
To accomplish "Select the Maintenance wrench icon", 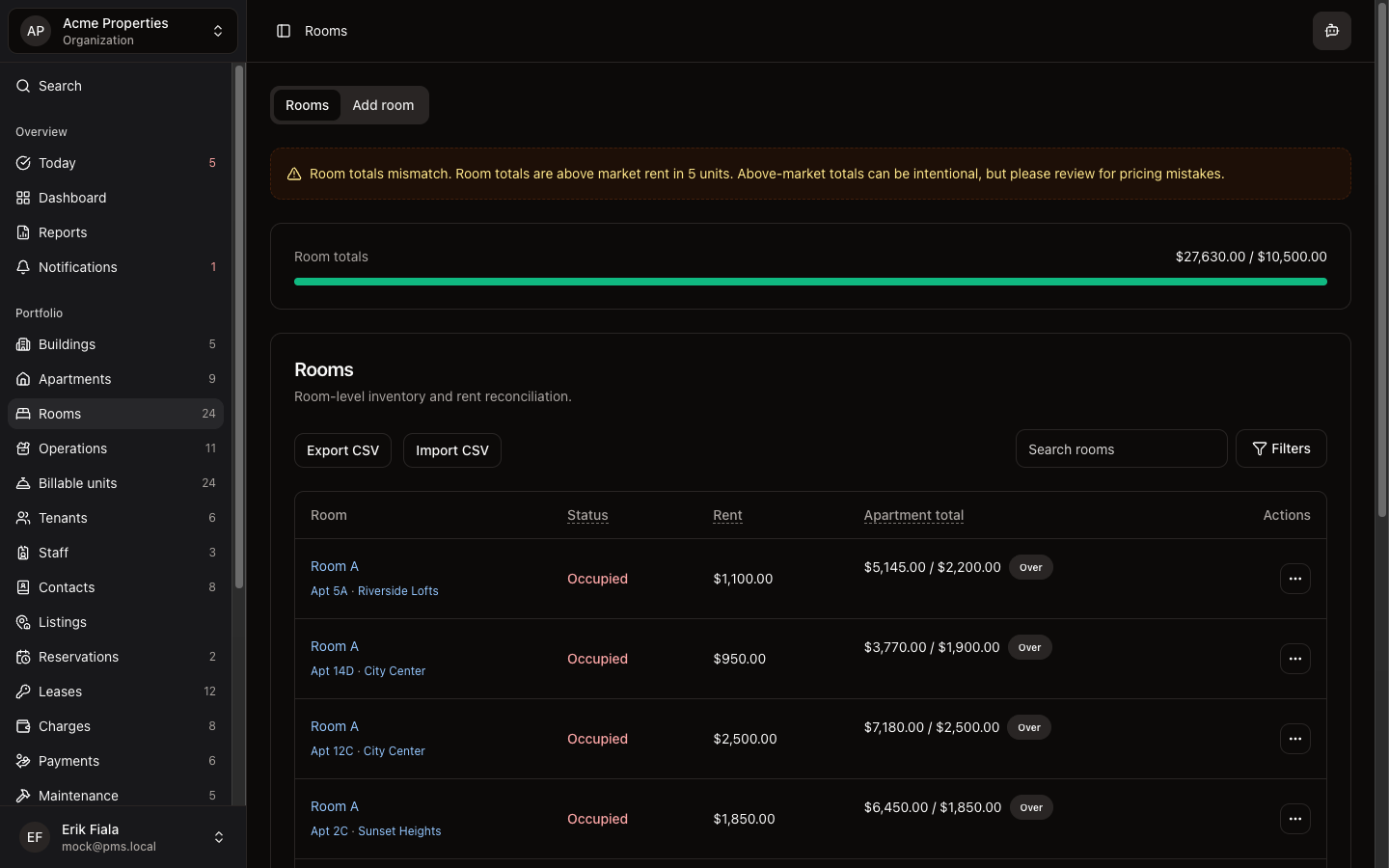I will pyautogui.click(x=23, y=796).
